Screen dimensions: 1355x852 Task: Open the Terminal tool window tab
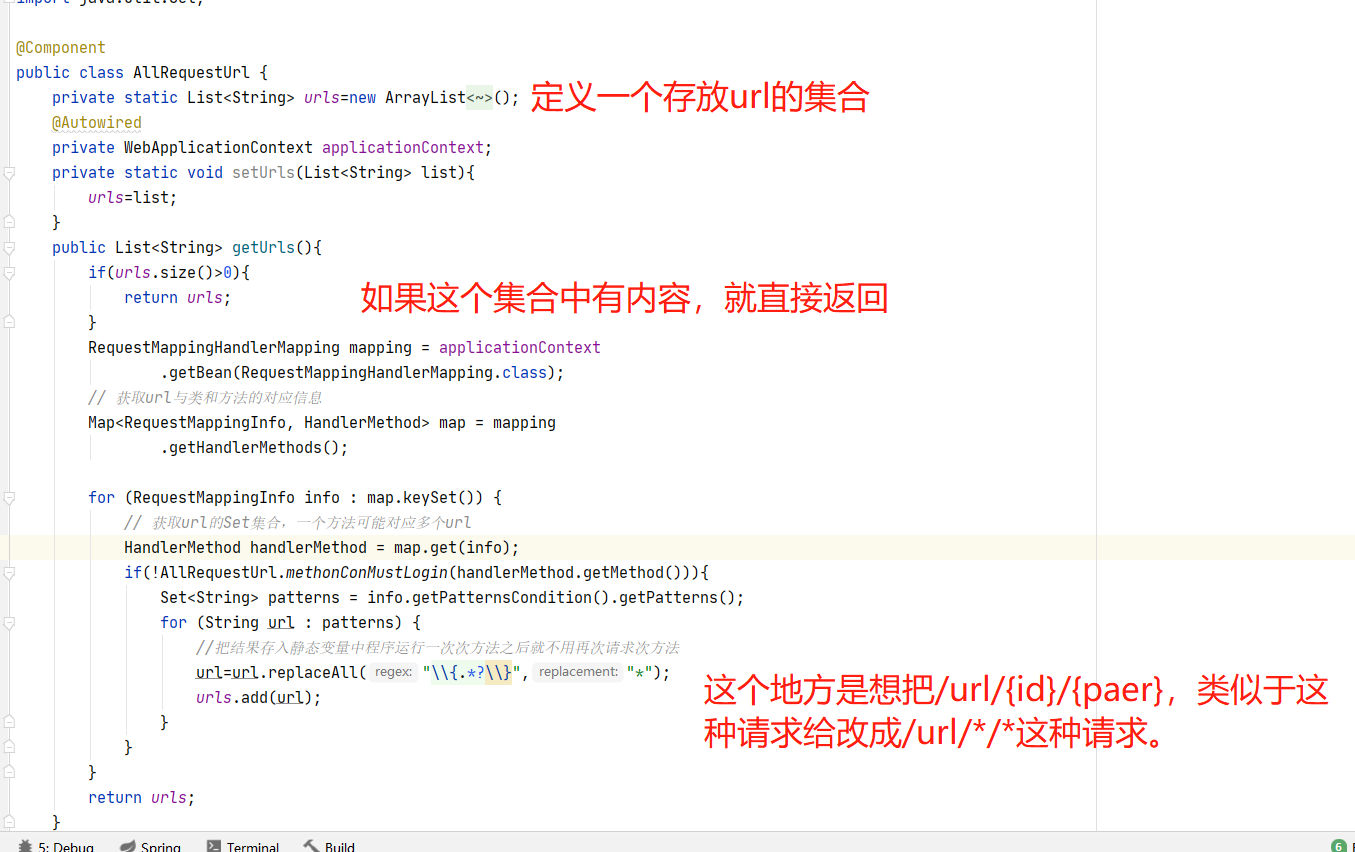(242, 847)
